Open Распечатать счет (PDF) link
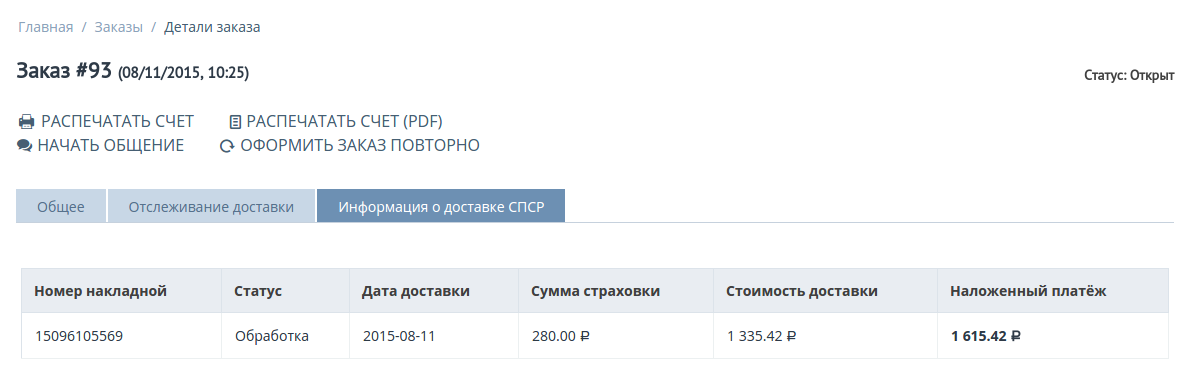The height and width of the screenshot is (375, 1188). (x=345, y=122)
